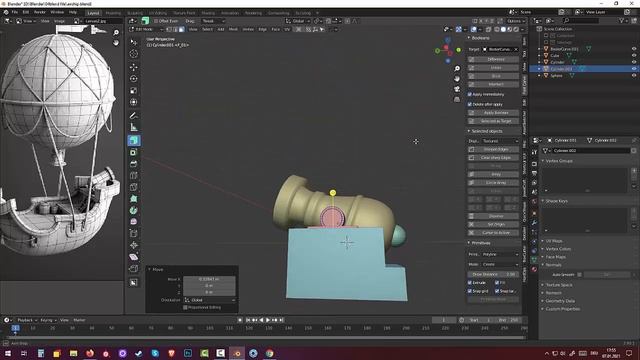Open the Mode Create dropdown

tap(500, 264)
